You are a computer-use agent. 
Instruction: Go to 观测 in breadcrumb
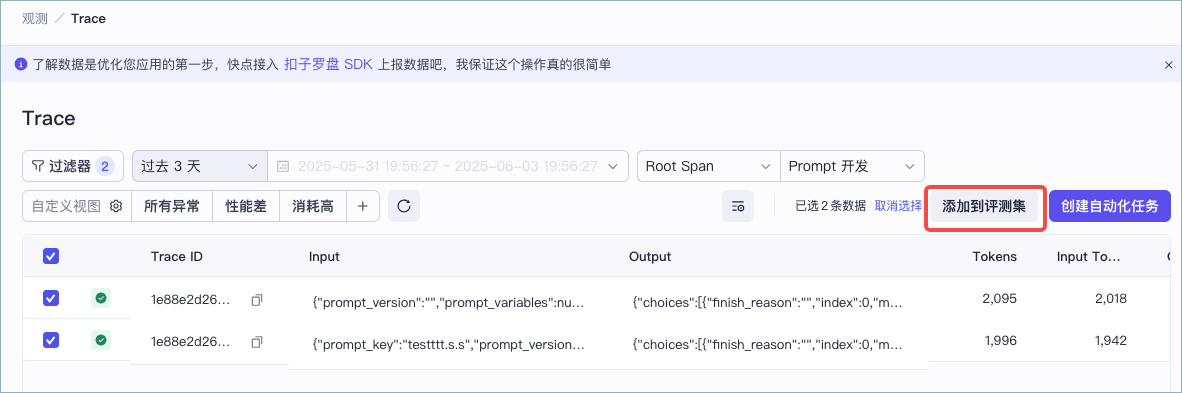[x=35, y=19]
